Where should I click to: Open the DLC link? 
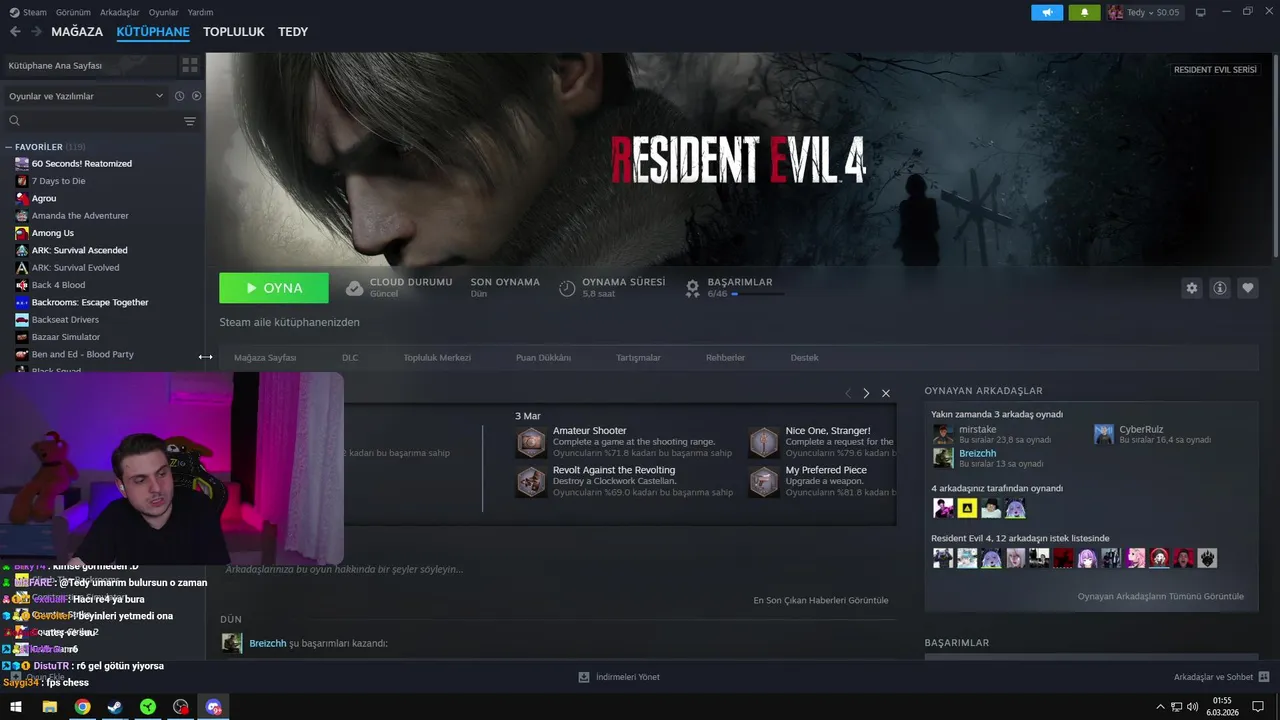point(350,358)
